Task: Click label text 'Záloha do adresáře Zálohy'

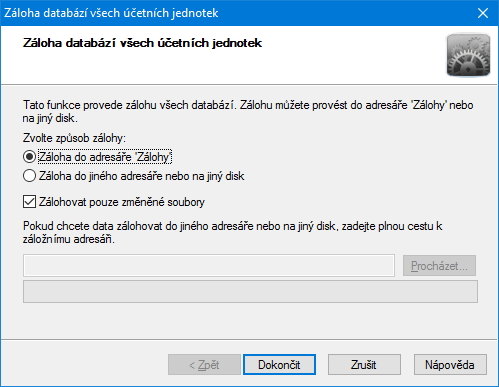Action: pyautogui.click(x=105, y=157)
